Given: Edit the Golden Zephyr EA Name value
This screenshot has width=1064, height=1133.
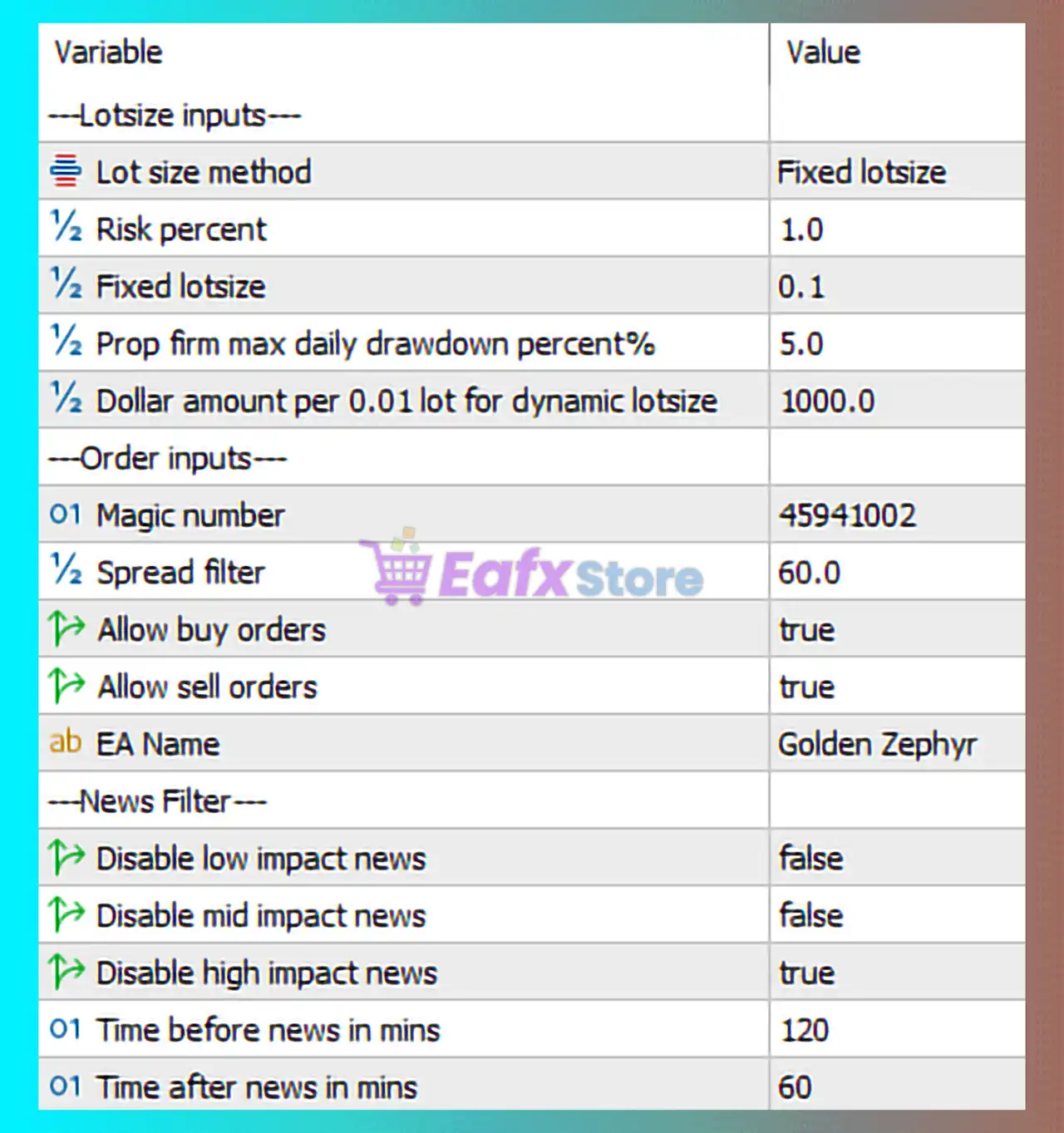Looking at the screenshot, I should [877, 744].
